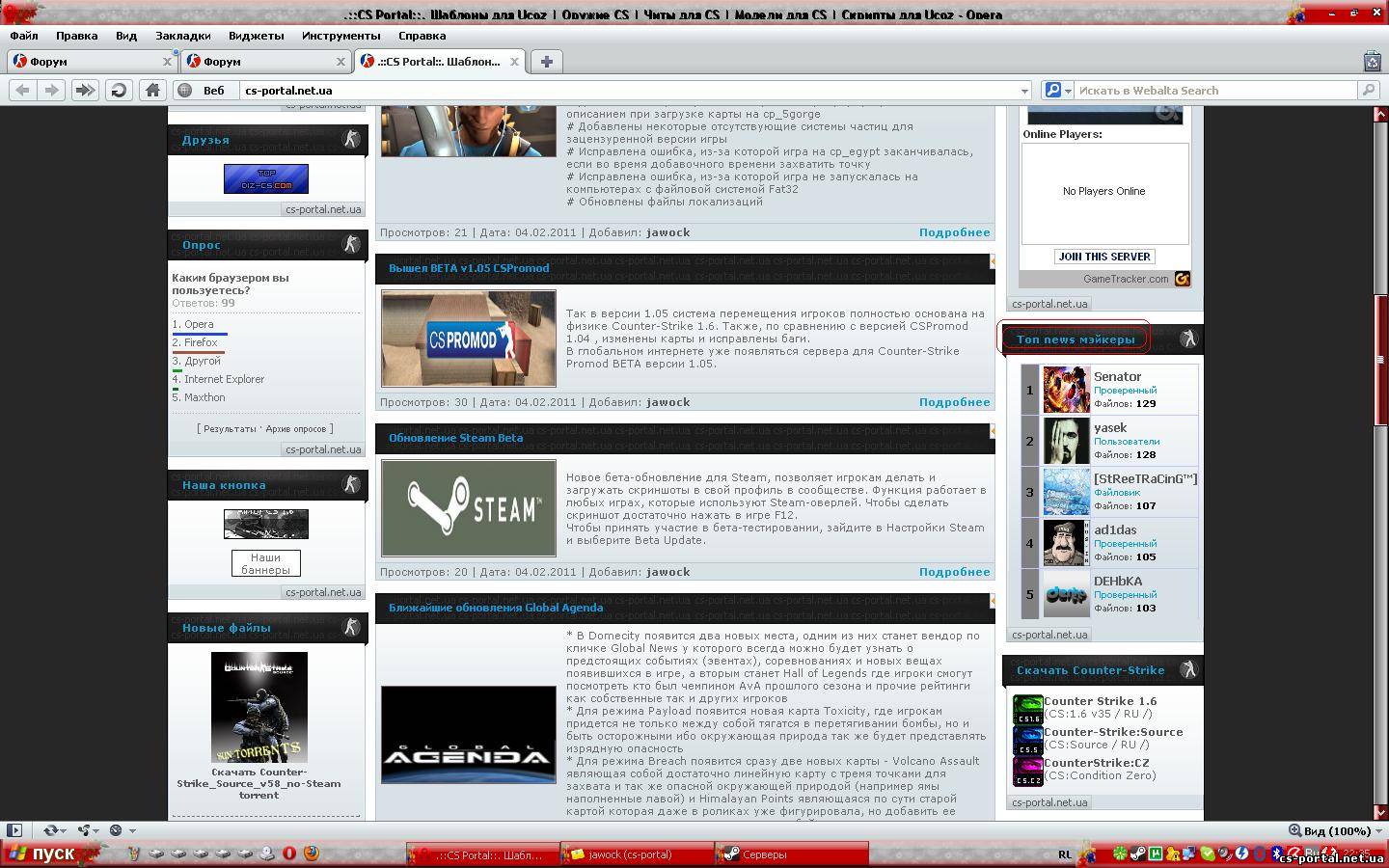Open Opera Unite status icon
Image resolution: width=1389 pixels, height=868 pixels.
point(84,829)
